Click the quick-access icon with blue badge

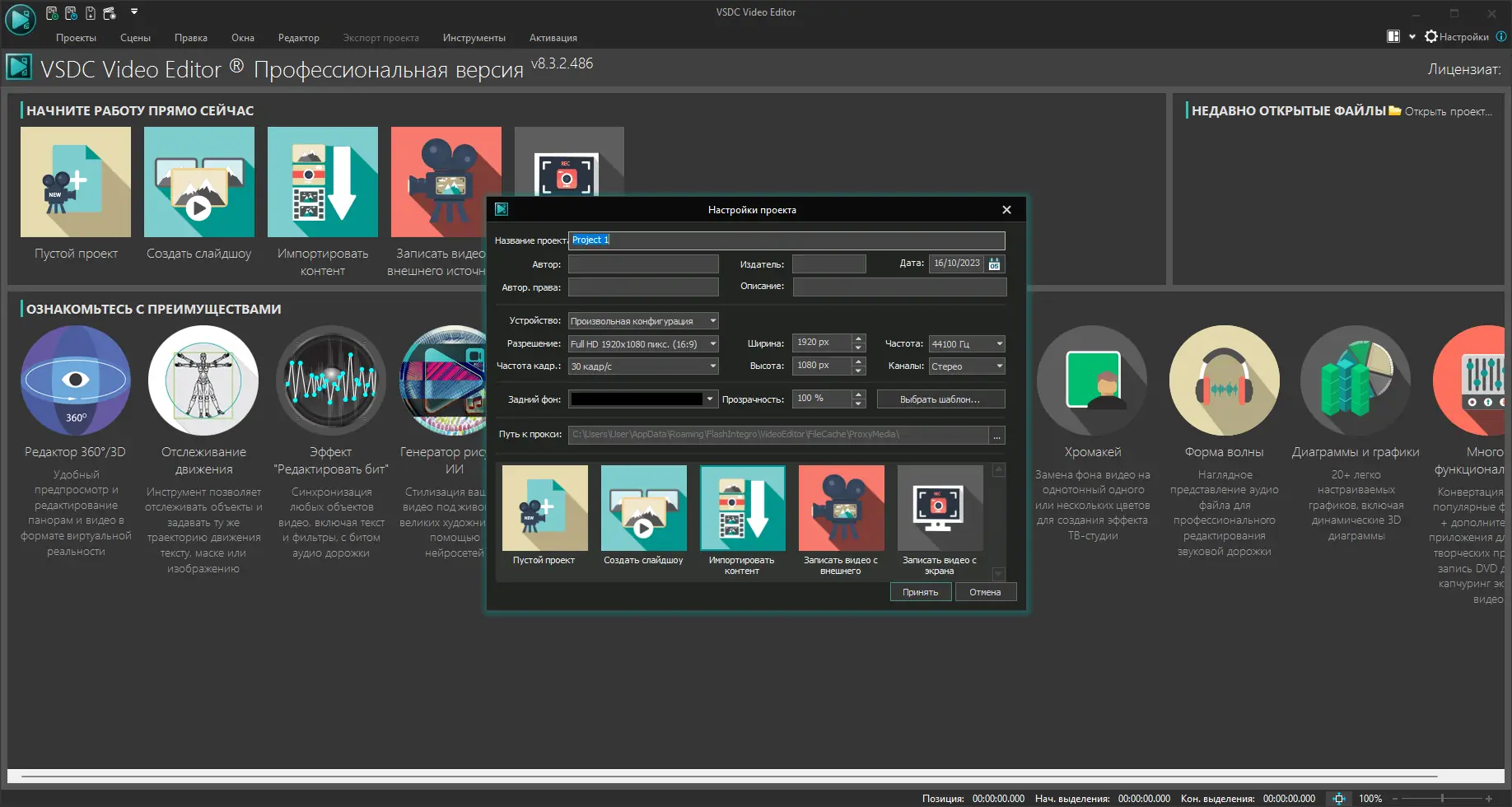click(71, 13)
